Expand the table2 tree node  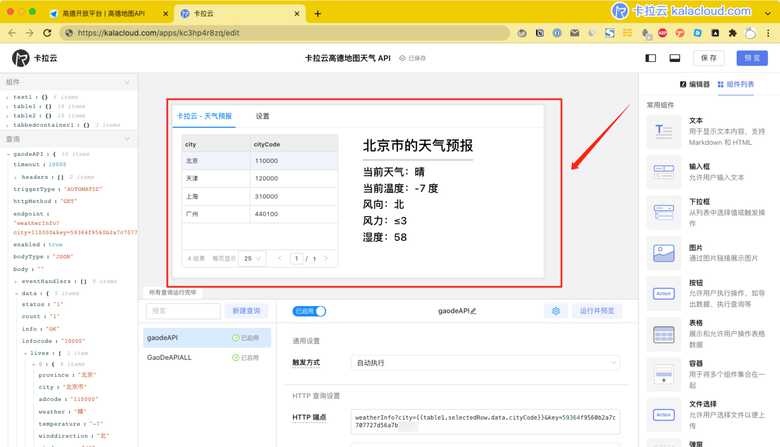7,116
